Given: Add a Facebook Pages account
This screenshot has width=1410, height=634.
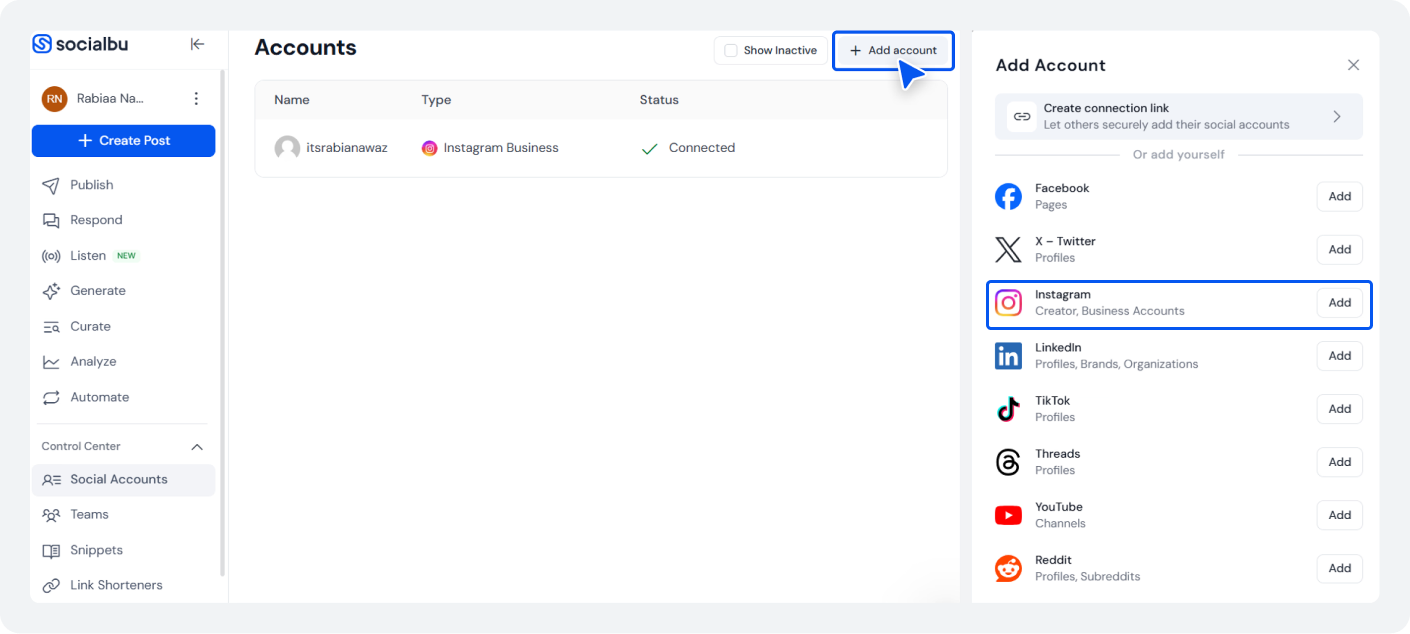Looking at the screenshot, I should (1339, 196).
